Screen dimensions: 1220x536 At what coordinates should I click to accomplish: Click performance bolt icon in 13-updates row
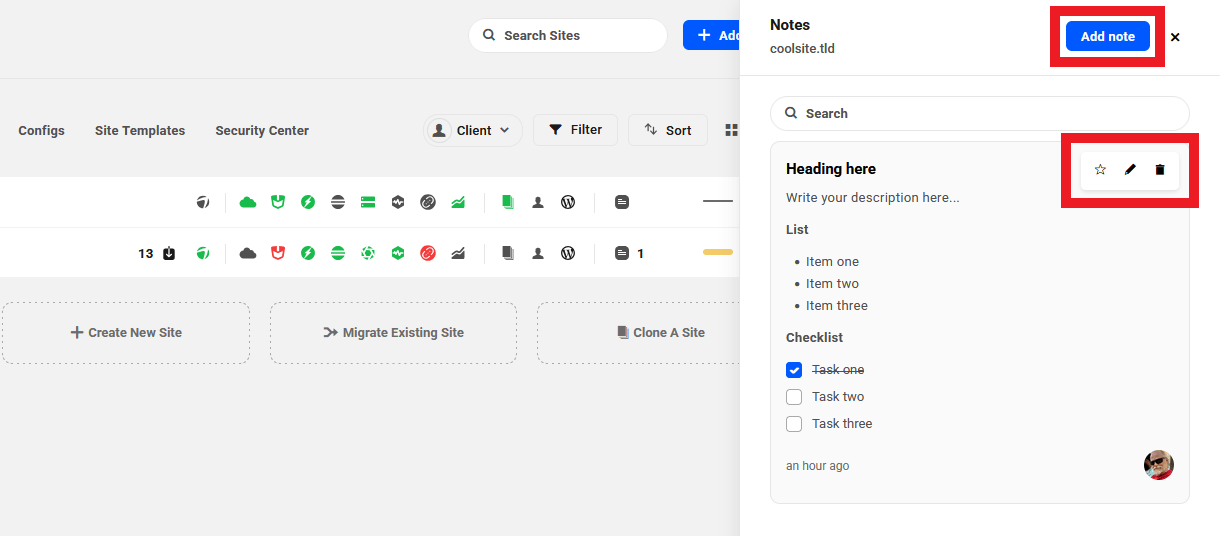click(x=308, y=254)
